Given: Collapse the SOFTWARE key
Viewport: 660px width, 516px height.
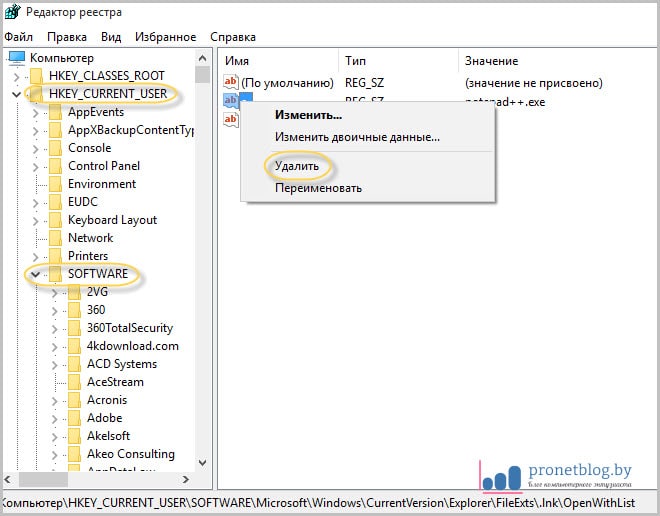Looking at the screenshot, I should pyautogui.click(x=35, y=275).
